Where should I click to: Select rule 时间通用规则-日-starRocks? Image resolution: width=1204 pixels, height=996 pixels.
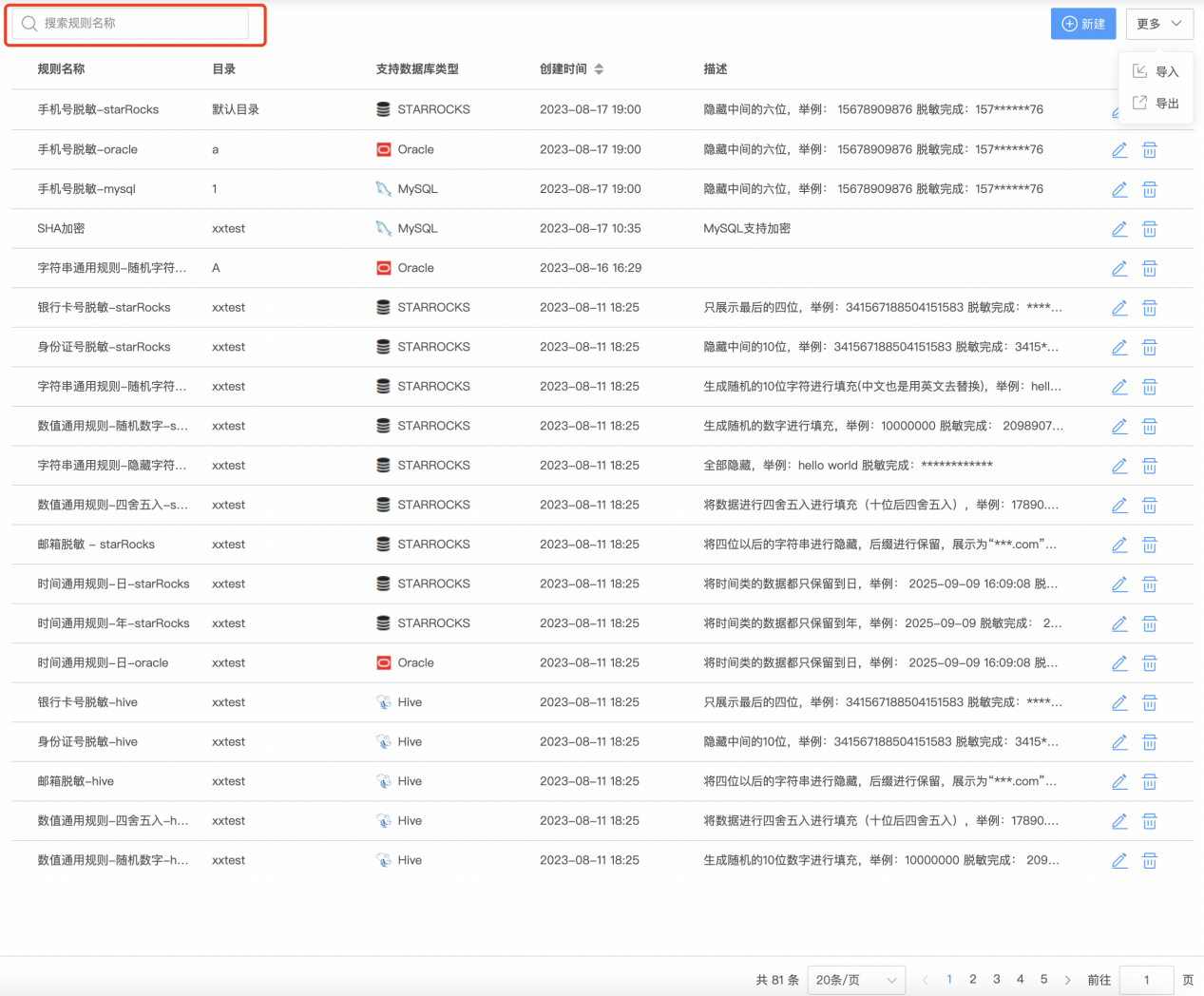(x=113, y=584)
